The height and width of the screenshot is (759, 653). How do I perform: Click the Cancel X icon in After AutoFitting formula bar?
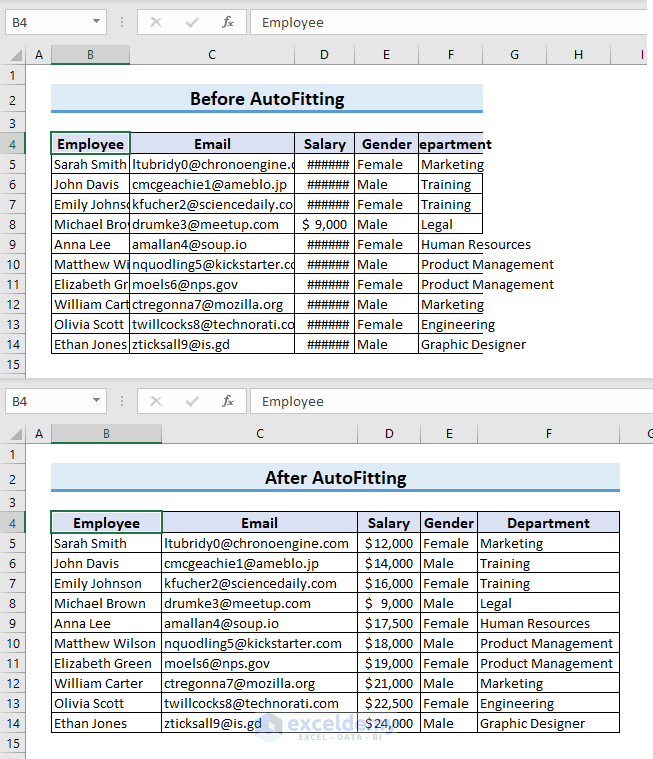pos(156,401)
